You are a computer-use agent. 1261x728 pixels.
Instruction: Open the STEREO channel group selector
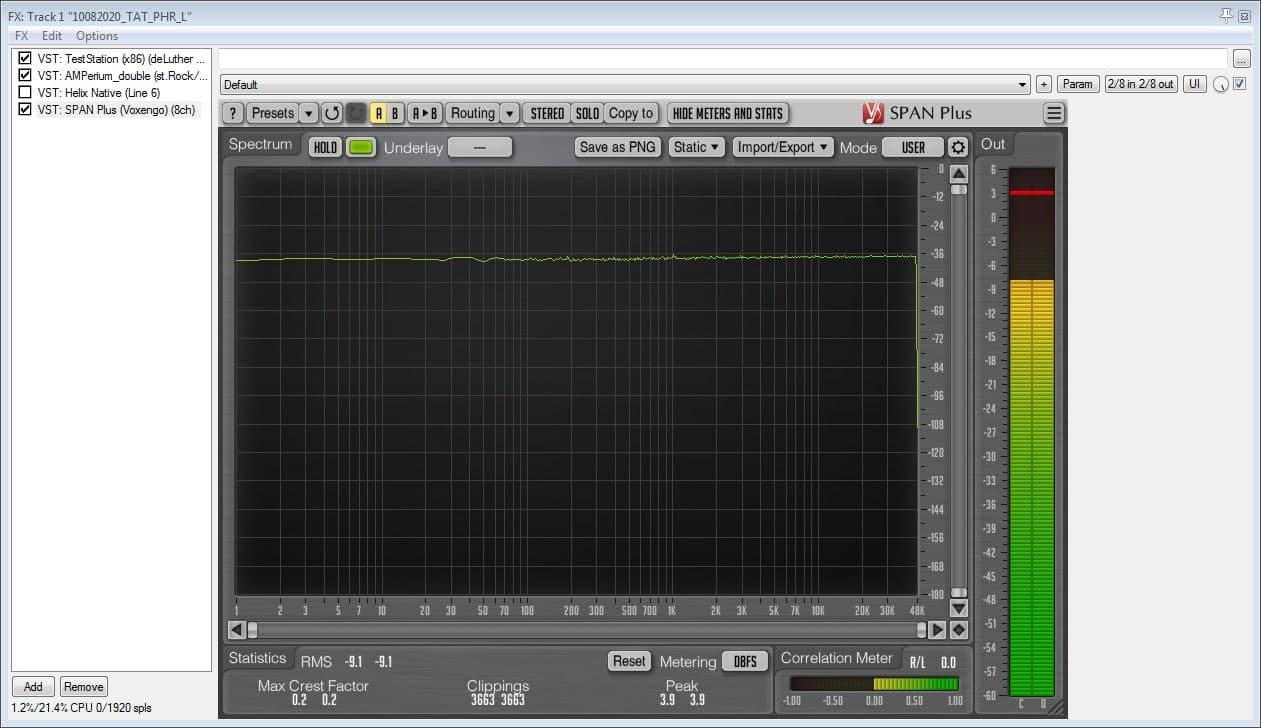coord(547,113)
